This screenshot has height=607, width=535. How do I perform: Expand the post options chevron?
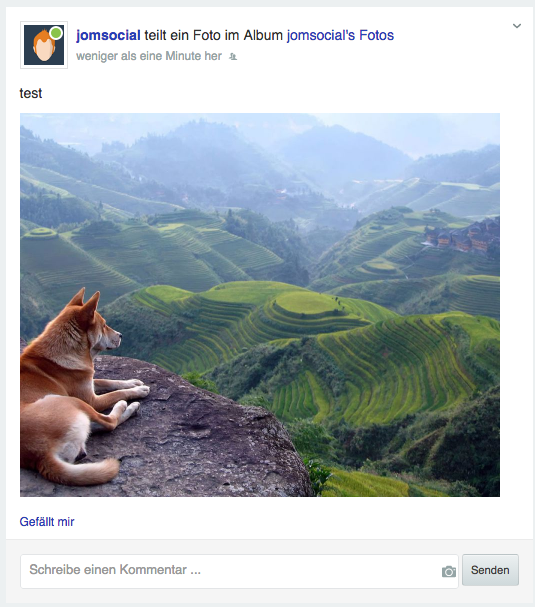517,26
